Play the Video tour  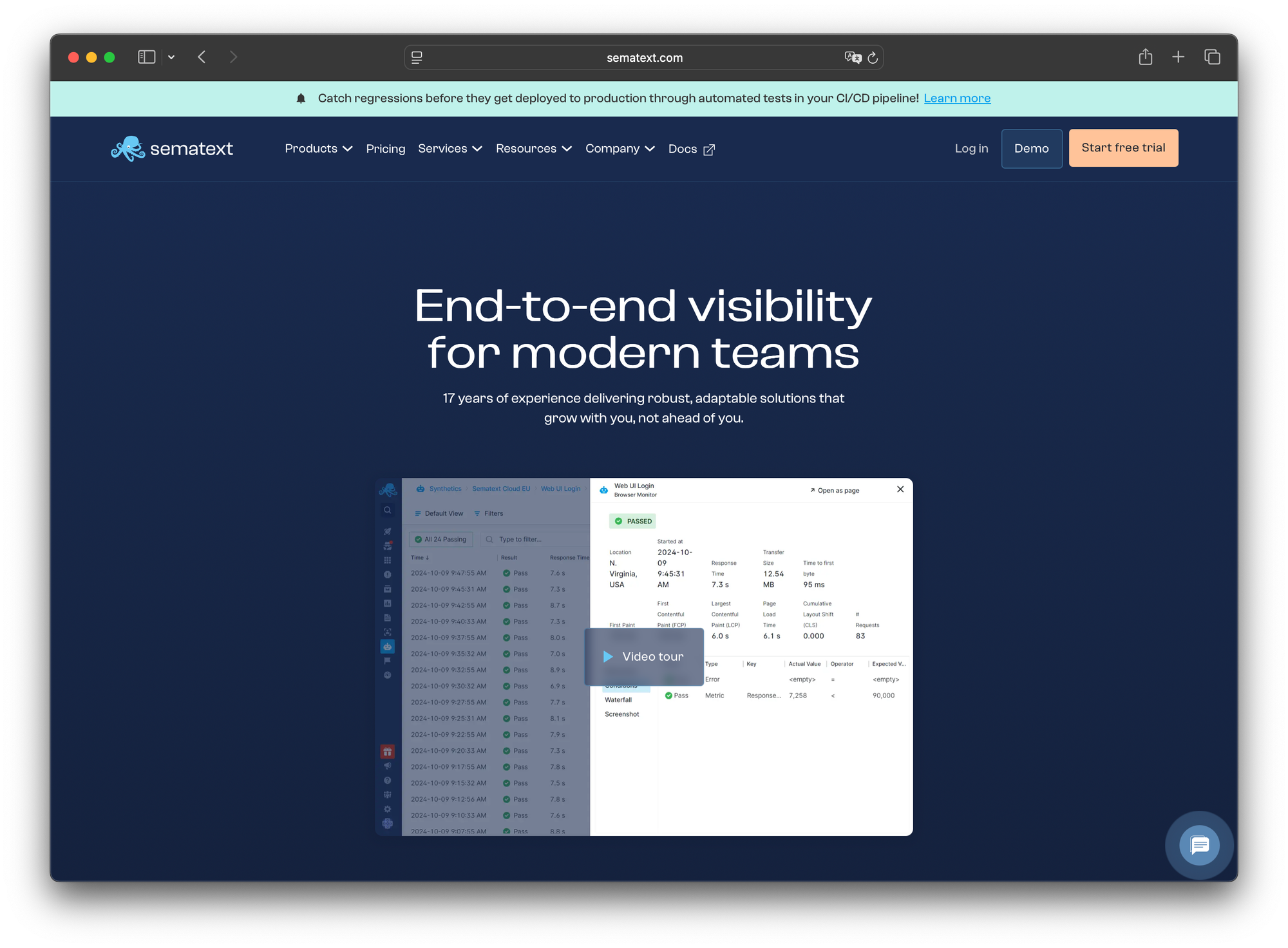tap(644, 657)
